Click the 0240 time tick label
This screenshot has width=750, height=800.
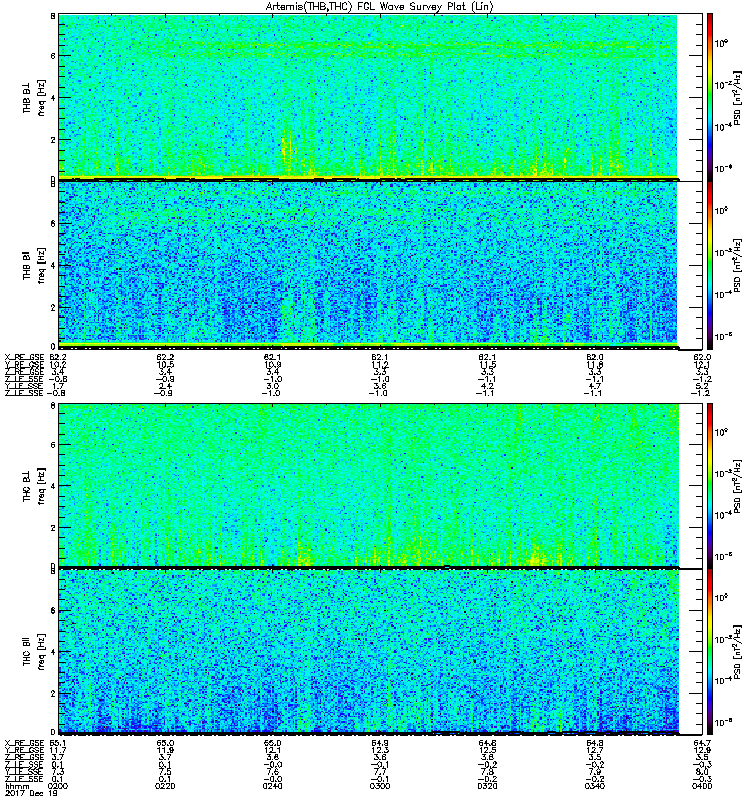click(272, 786)
